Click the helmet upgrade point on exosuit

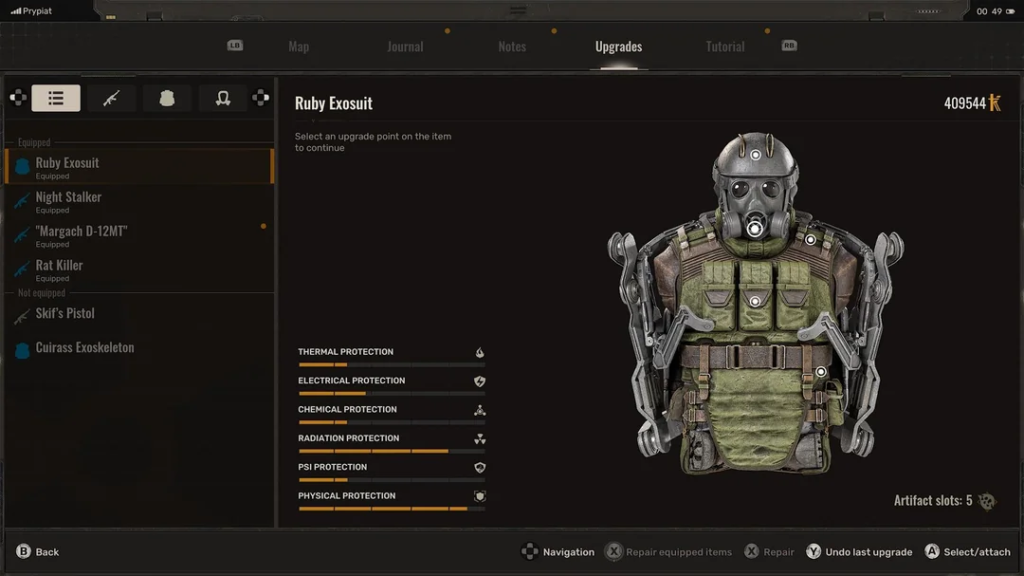point(755,153)
